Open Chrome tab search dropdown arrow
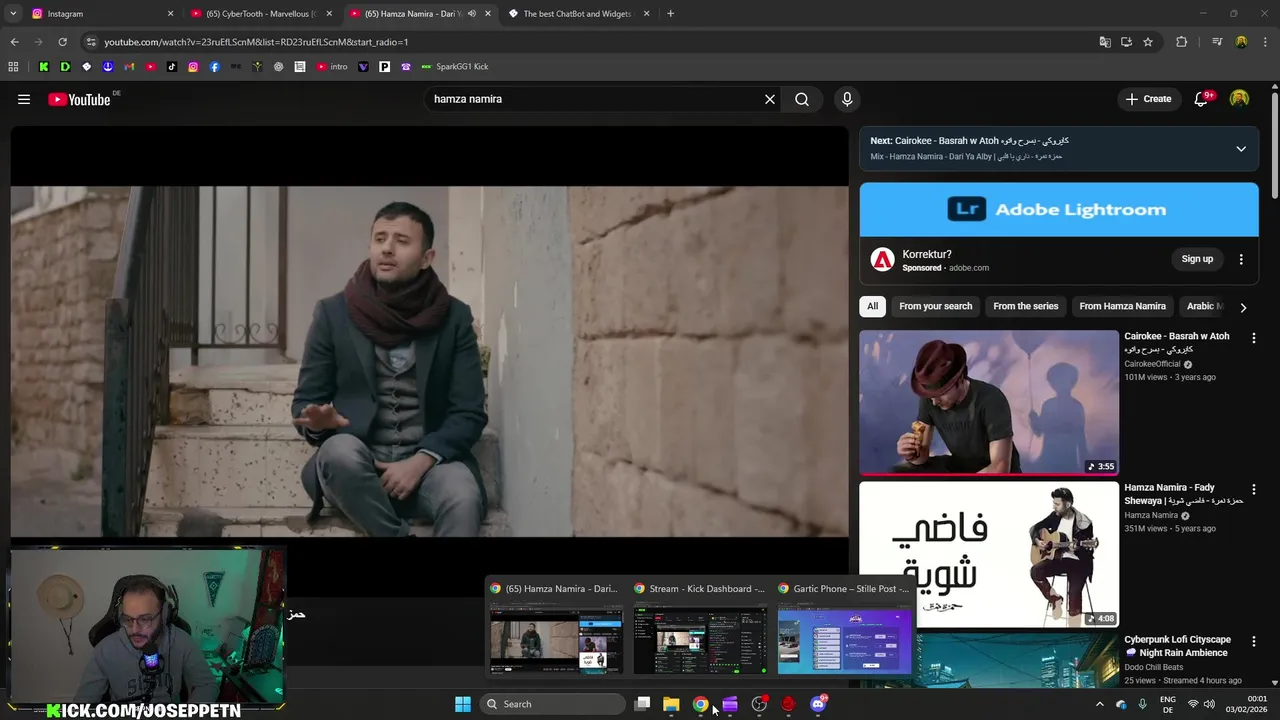The image size is (1280, 720). [x=13, y=14]
